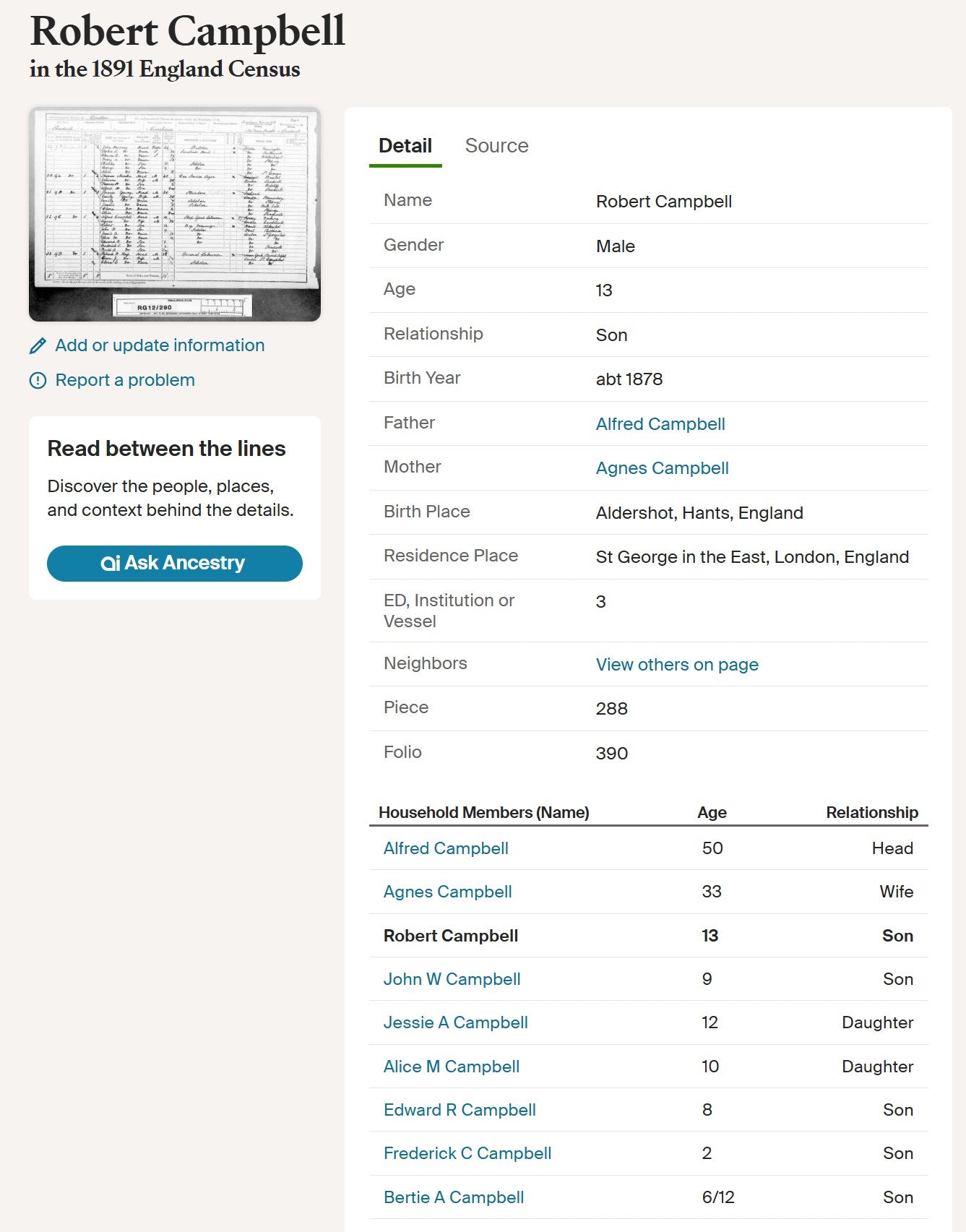The height and width of the screenshot is (1232, 966).
Task: Click residence value St George in the East
Action: [752, 557]
